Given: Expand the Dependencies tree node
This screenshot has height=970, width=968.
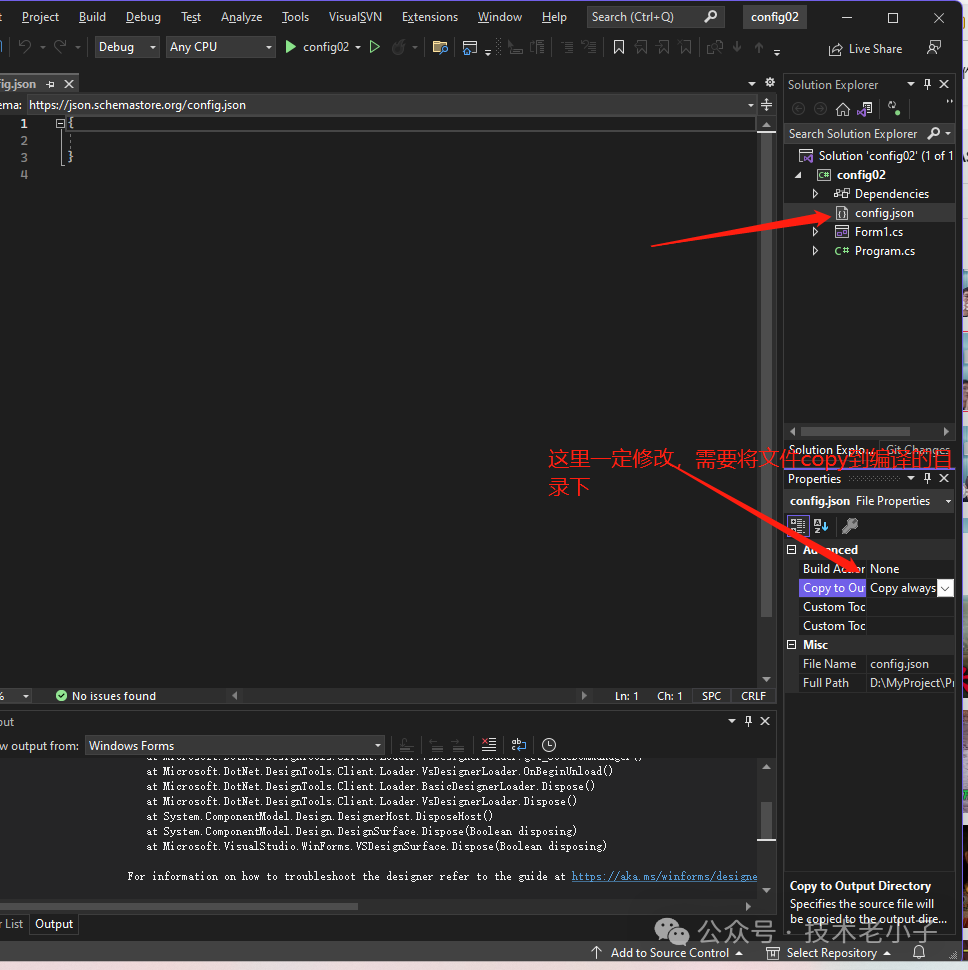Looking at the screenshot, I should tap(815, 194).
